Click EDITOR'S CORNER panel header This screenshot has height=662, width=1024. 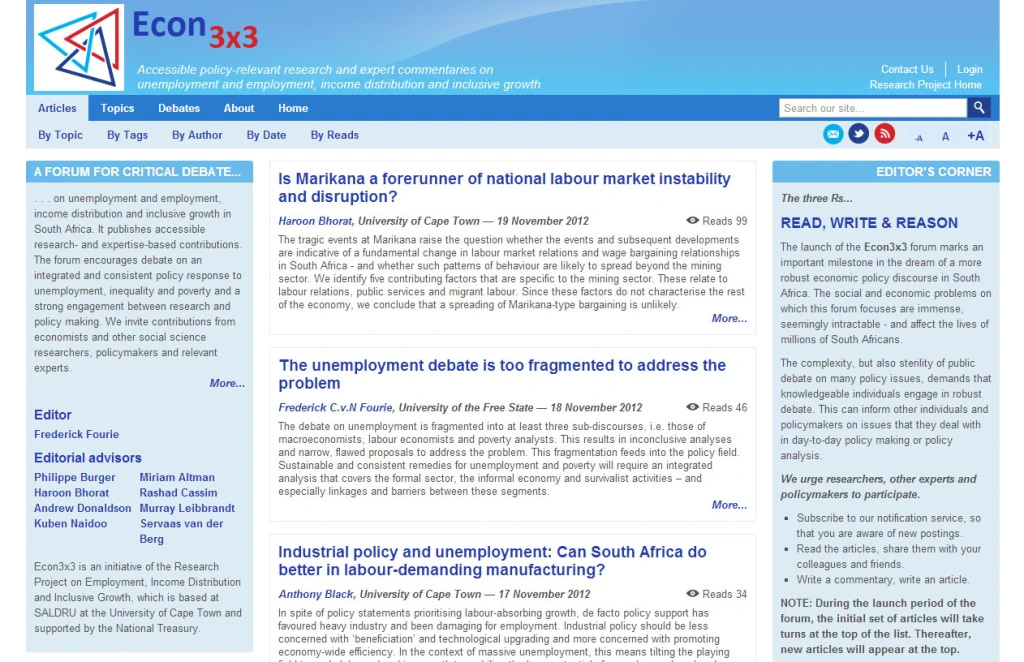click(x=886, y=172)
